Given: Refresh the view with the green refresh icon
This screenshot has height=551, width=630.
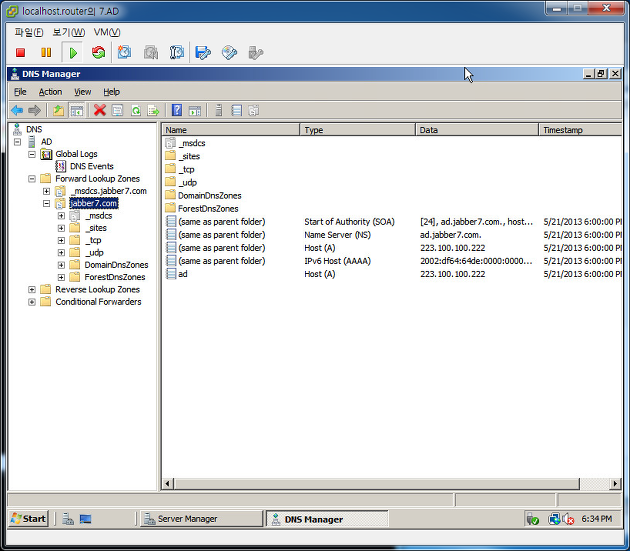Looking at the screenshot, I should point(136,110).
